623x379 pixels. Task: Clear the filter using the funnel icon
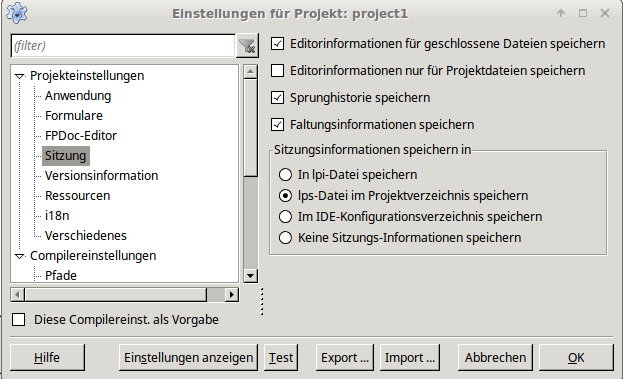pos(247,46)
